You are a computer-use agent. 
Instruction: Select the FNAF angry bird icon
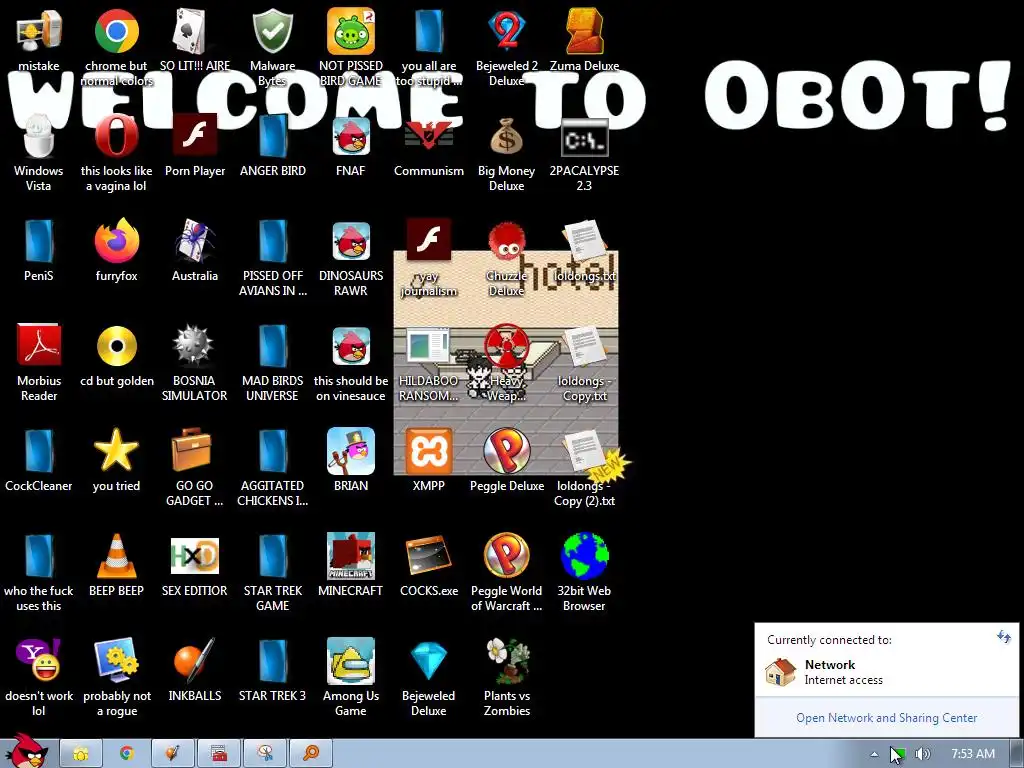351,136
